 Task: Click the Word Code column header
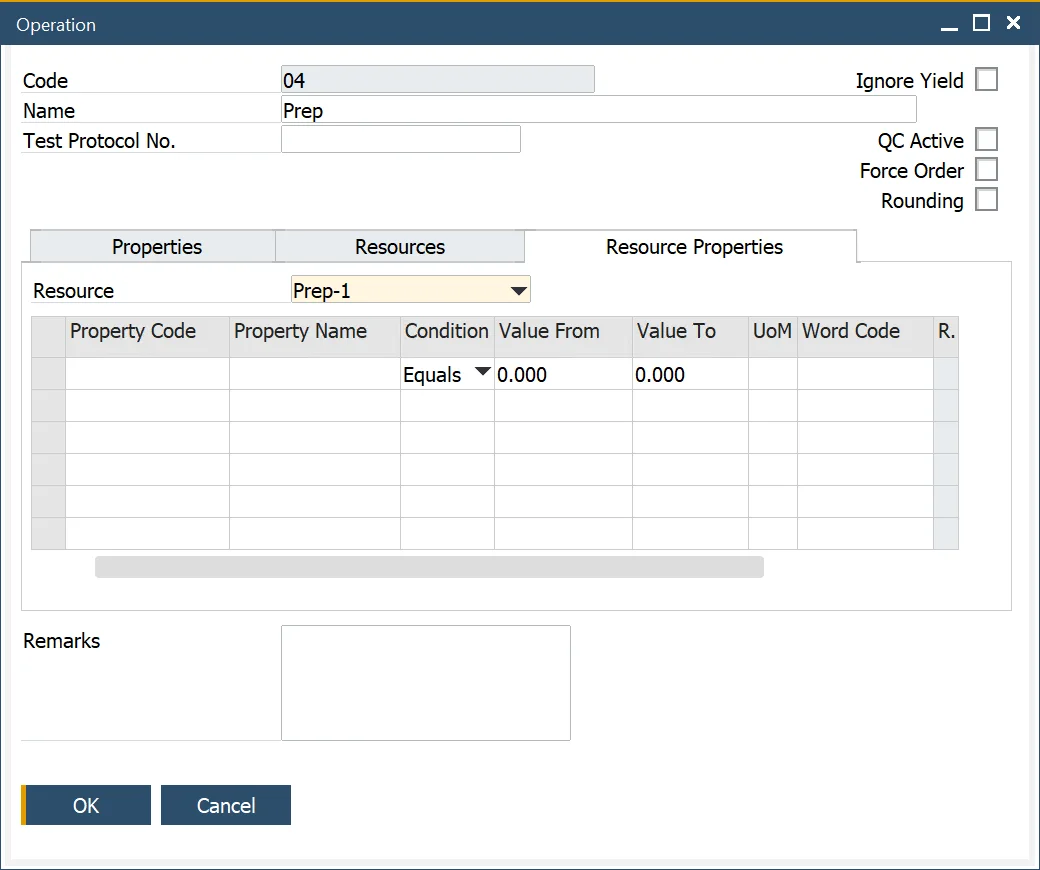[851, 331]
